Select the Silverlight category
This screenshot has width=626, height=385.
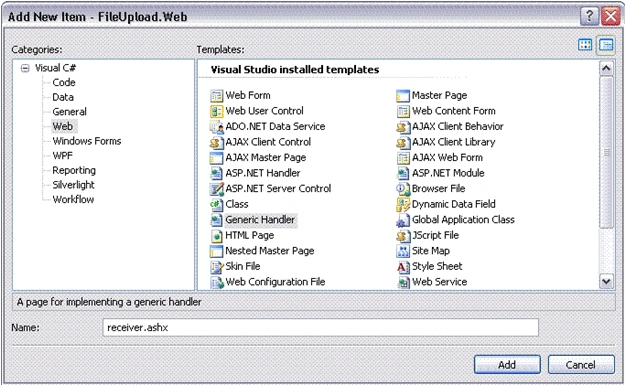click(73, 185)
